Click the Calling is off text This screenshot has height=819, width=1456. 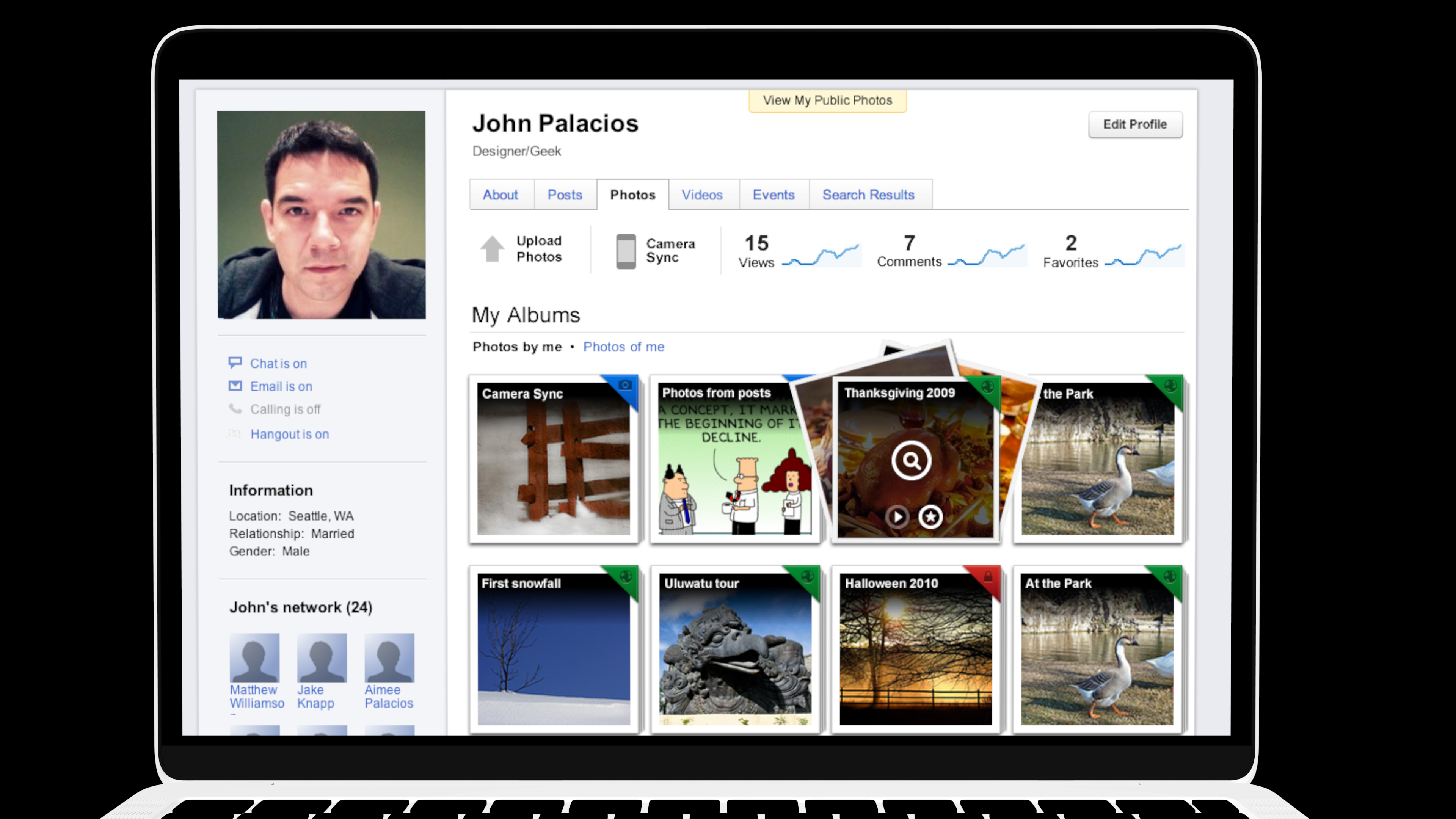coord(286,409)
